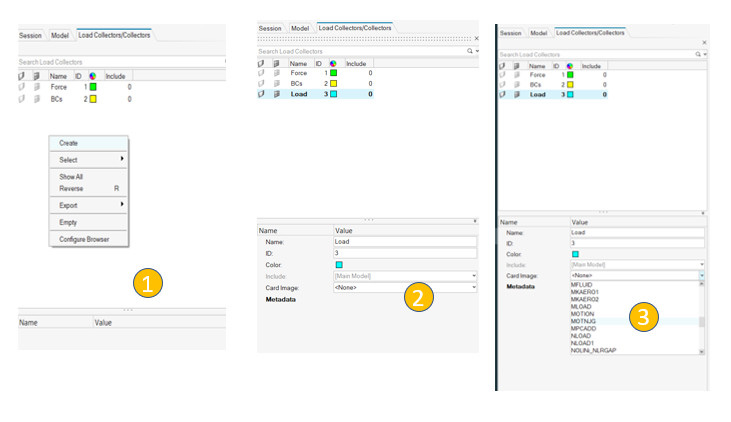Close the right panel browser with X
The height and width of the screenshot is (422, 731).
coord(704,42)
